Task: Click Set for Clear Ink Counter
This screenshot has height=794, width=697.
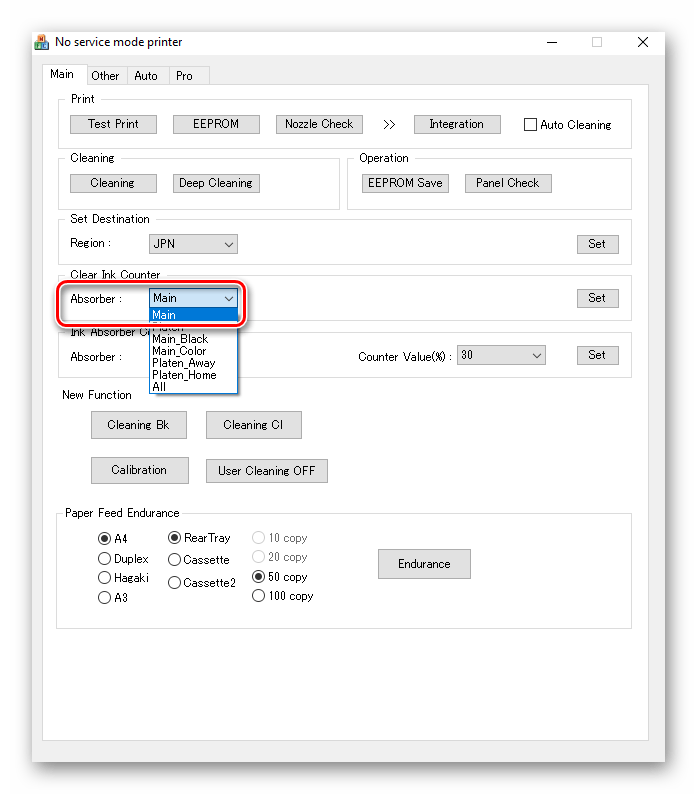Action: tap(597, 298)
